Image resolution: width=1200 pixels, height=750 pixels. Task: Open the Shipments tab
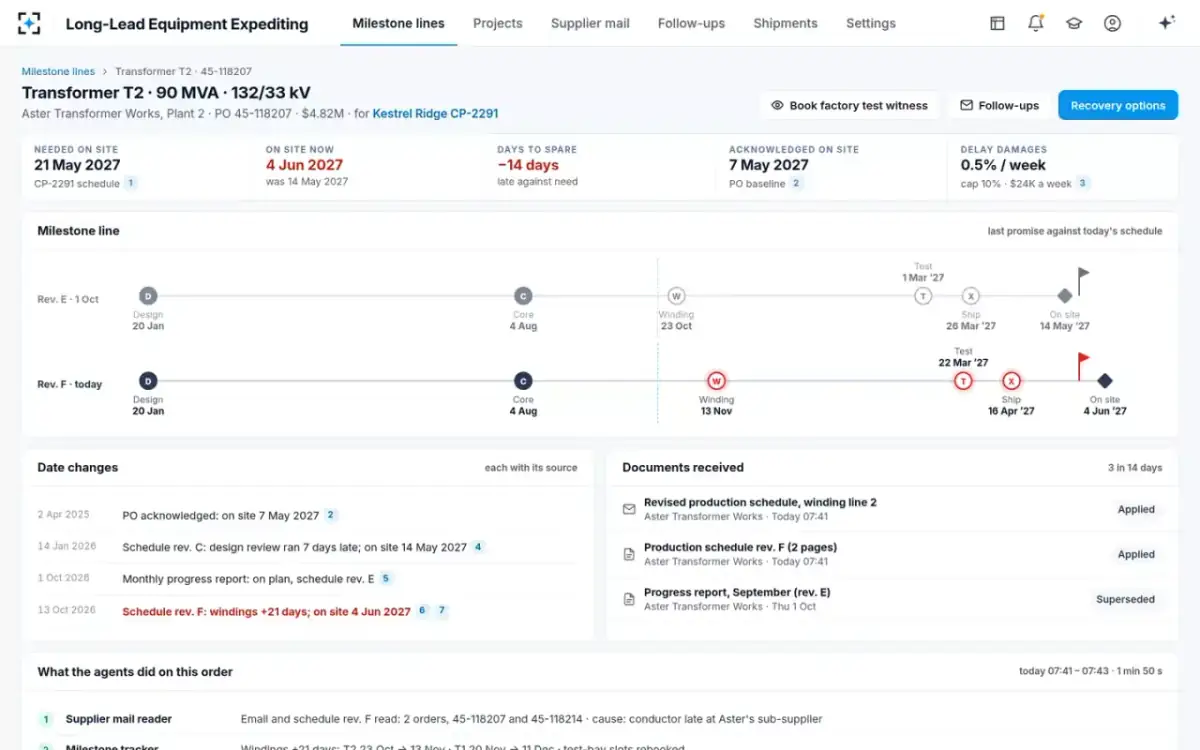[785, 23]
